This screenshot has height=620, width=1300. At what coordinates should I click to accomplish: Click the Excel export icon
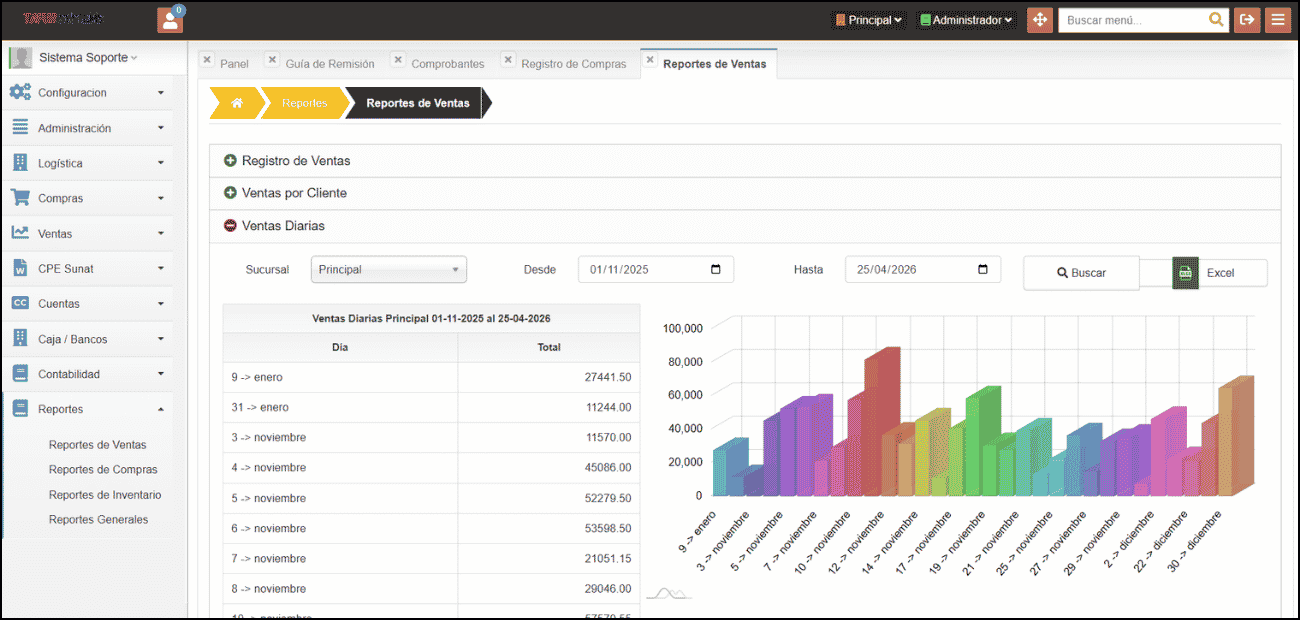tap(1185, 272)
